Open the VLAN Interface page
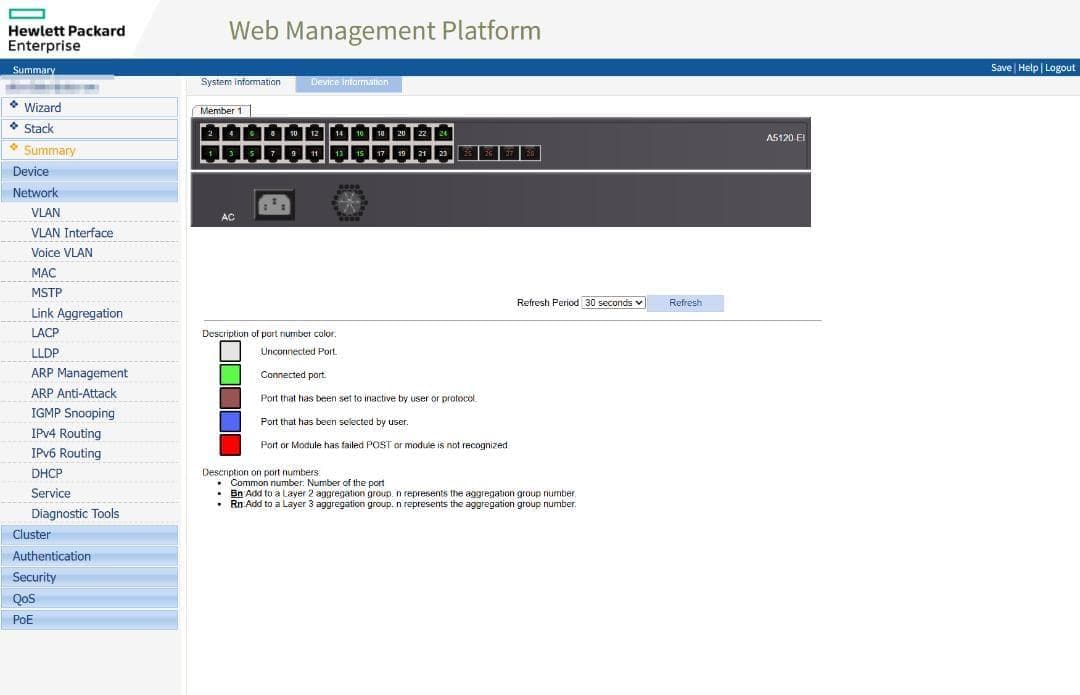The height and width of the screenshot is (695, 1080). (72, 233)
